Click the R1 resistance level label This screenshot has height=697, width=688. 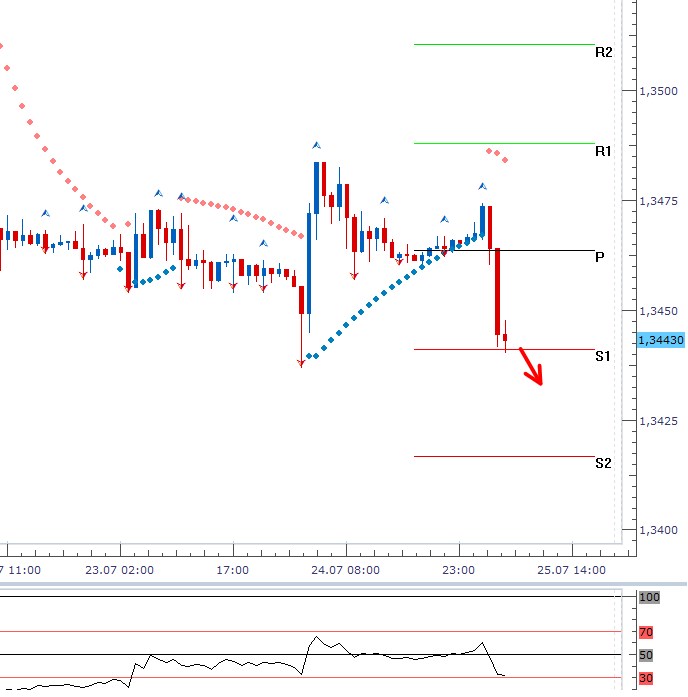click(603, 151)
